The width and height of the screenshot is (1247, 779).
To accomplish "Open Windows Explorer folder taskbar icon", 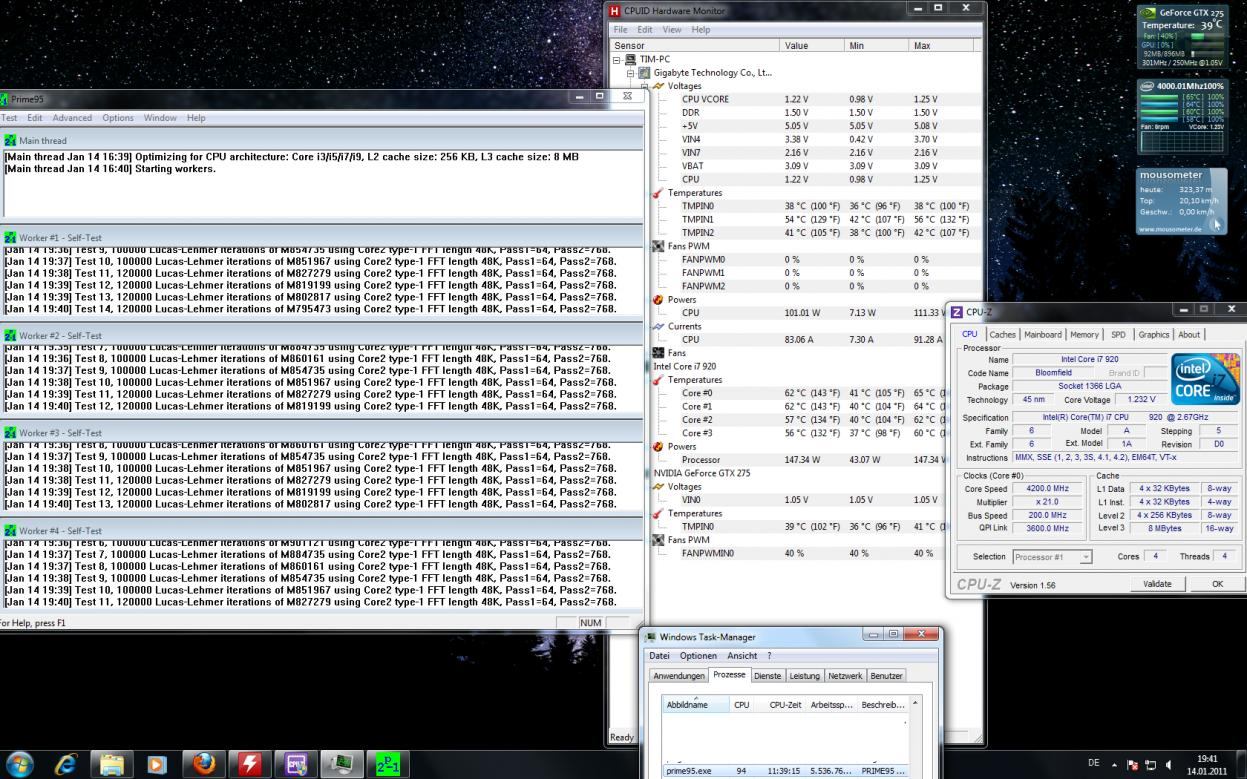I will (x=113, y=763).
